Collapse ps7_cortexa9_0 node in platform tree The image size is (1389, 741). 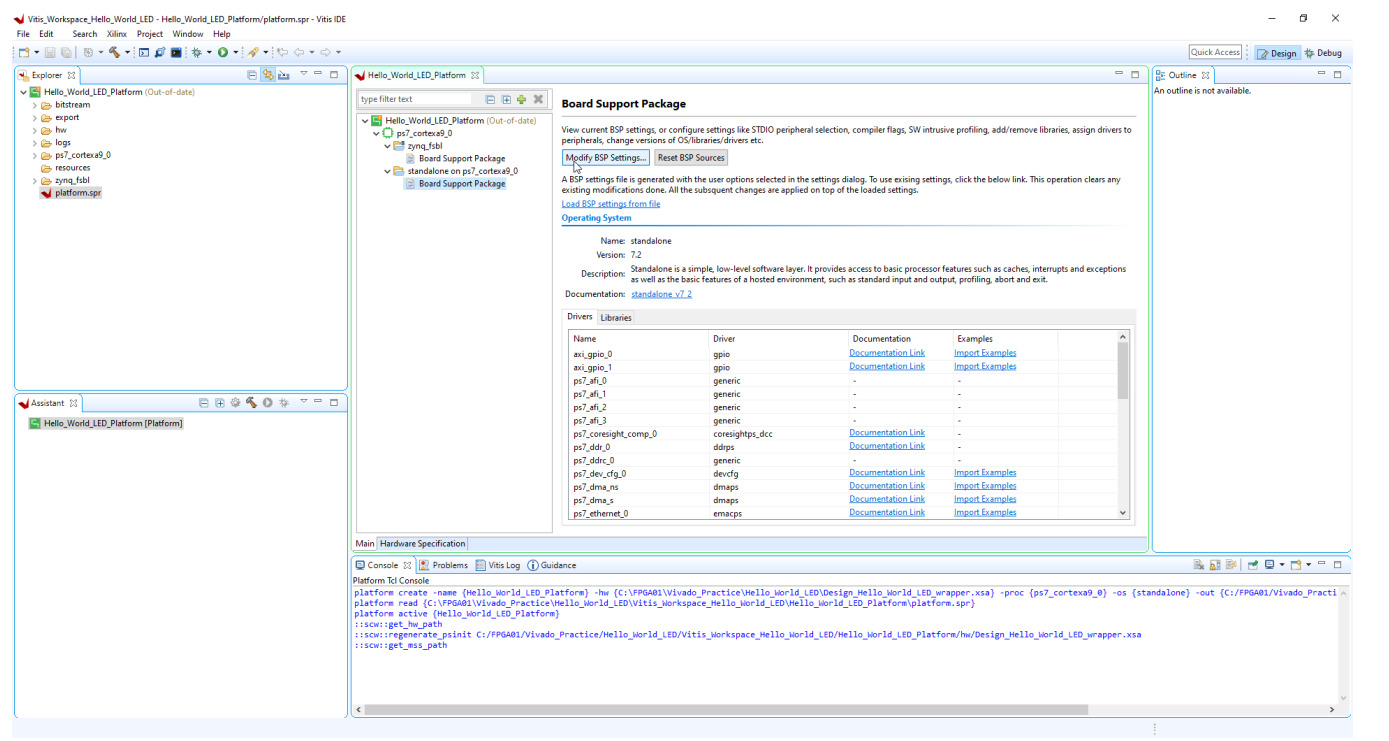pyautogui.click(x=377, y=133)
